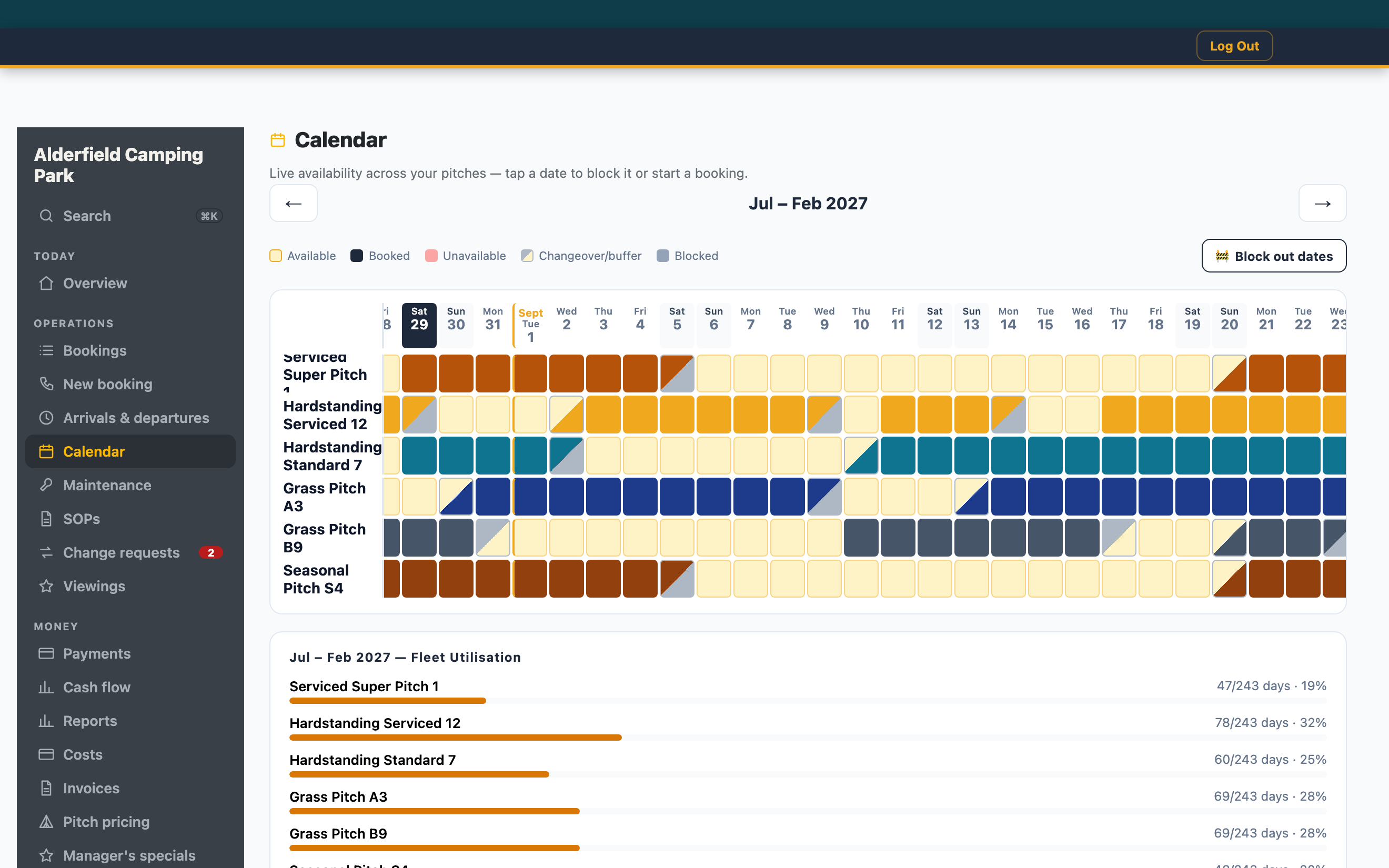Click the Overview home icon
Viewport: 1389px width, 868px height.
[x=46, y=283]
